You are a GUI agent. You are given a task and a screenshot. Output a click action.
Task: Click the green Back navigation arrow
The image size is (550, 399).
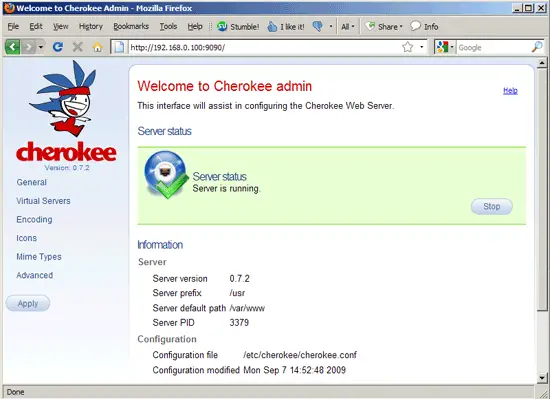click(x=13, y=47)
